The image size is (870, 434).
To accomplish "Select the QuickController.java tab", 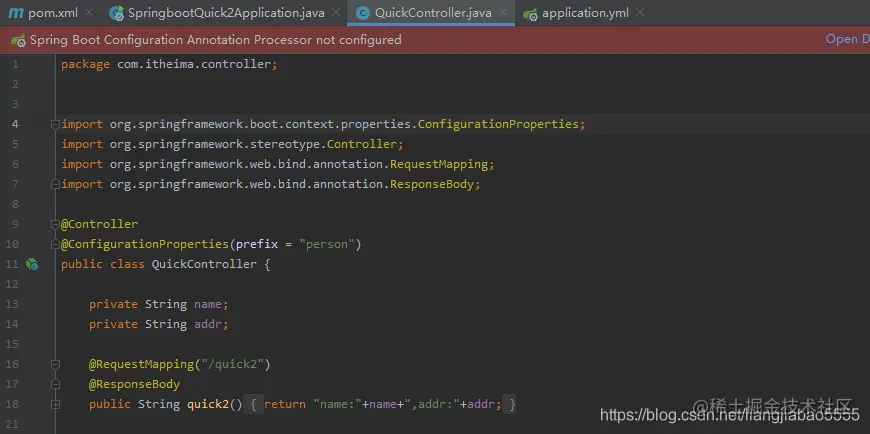I will click(x=433, y=13).
